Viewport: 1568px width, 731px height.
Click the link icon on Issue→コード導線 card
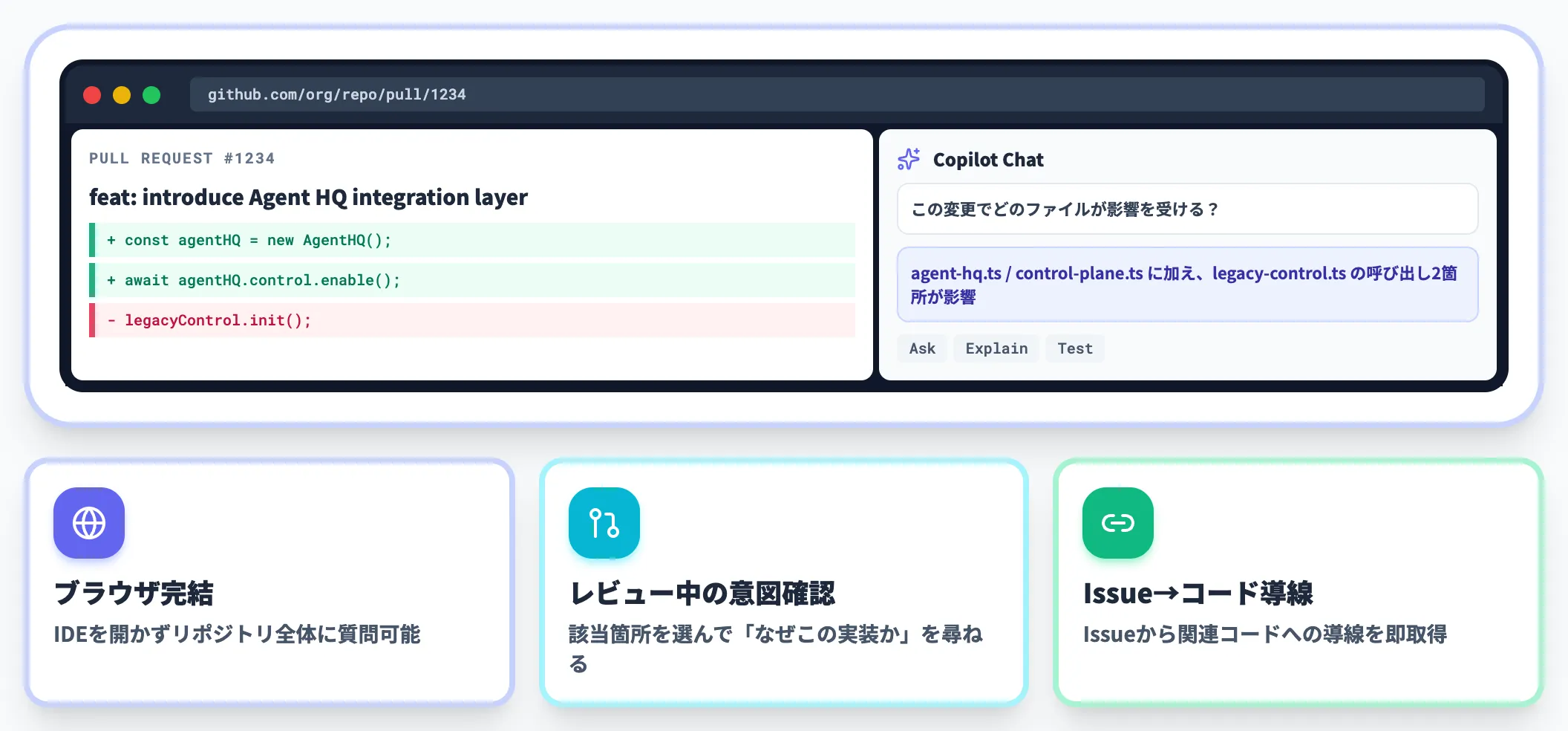(1118, 523)
